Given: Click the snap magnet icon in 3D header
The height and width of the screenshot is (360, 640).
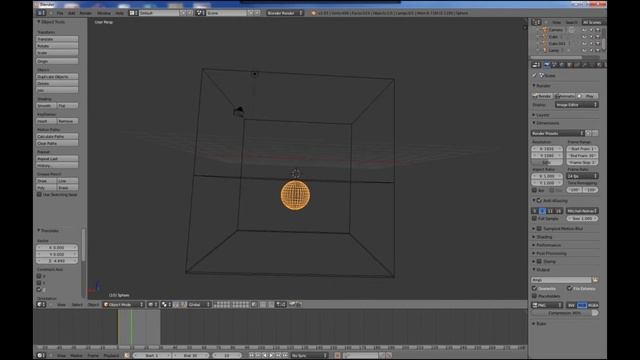Looking at the screenshot, I should pyautogui.click(x=271, y=304).
